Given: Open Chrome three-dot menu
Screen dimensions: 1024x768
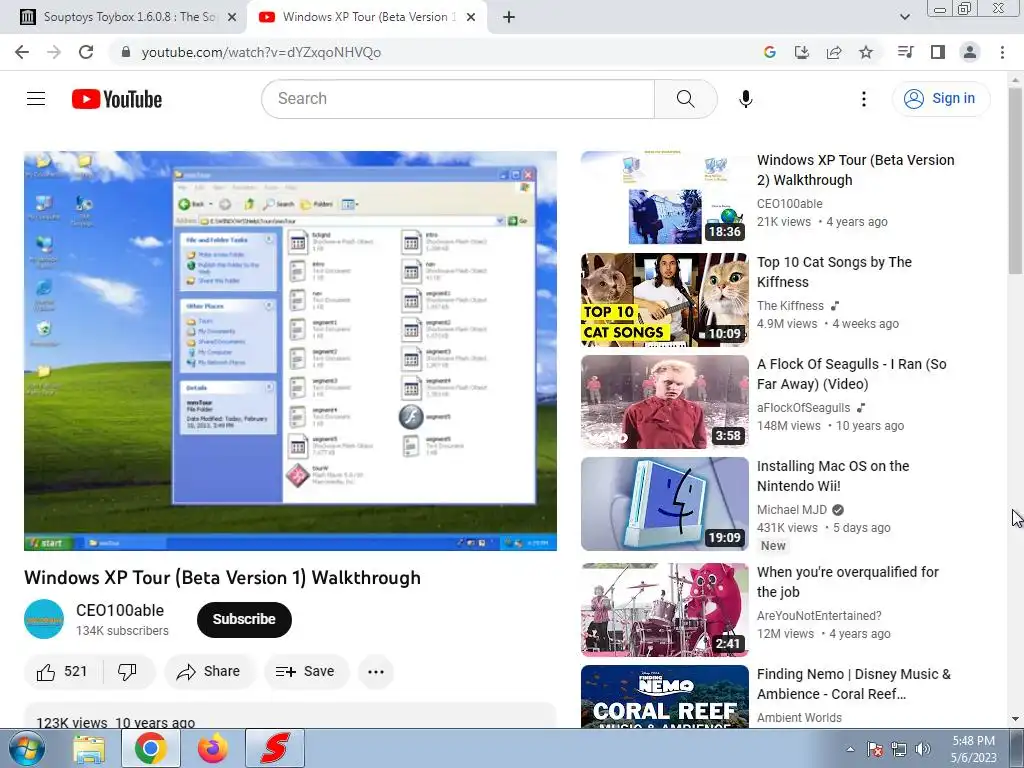Looking at the screenshot, I should (1002, 52).
